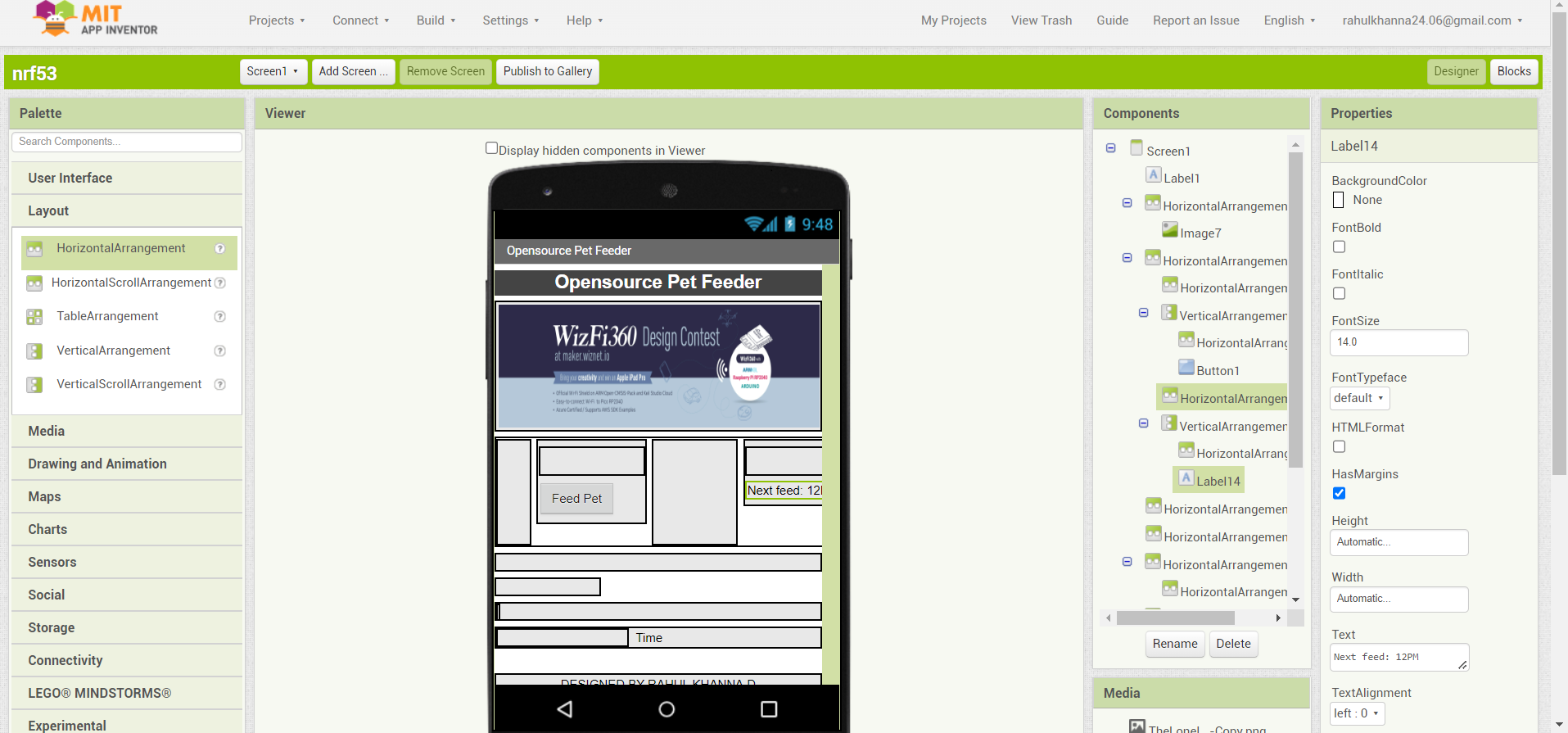Collapse VerticalArrangement node containing Label14
The width and height of the screenshot is (1568, 733).
tap(1143, 423)
